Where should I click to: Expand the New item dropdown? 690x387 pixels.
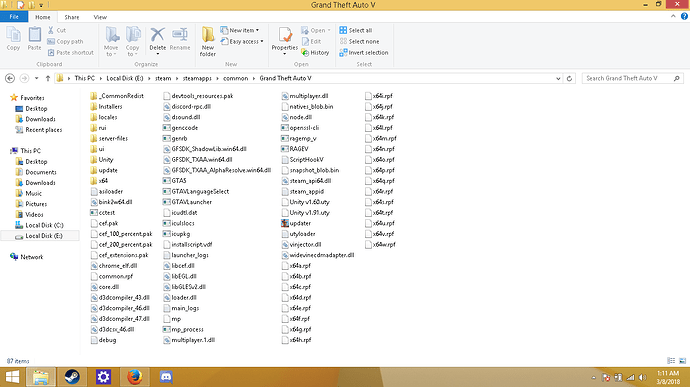257,30
